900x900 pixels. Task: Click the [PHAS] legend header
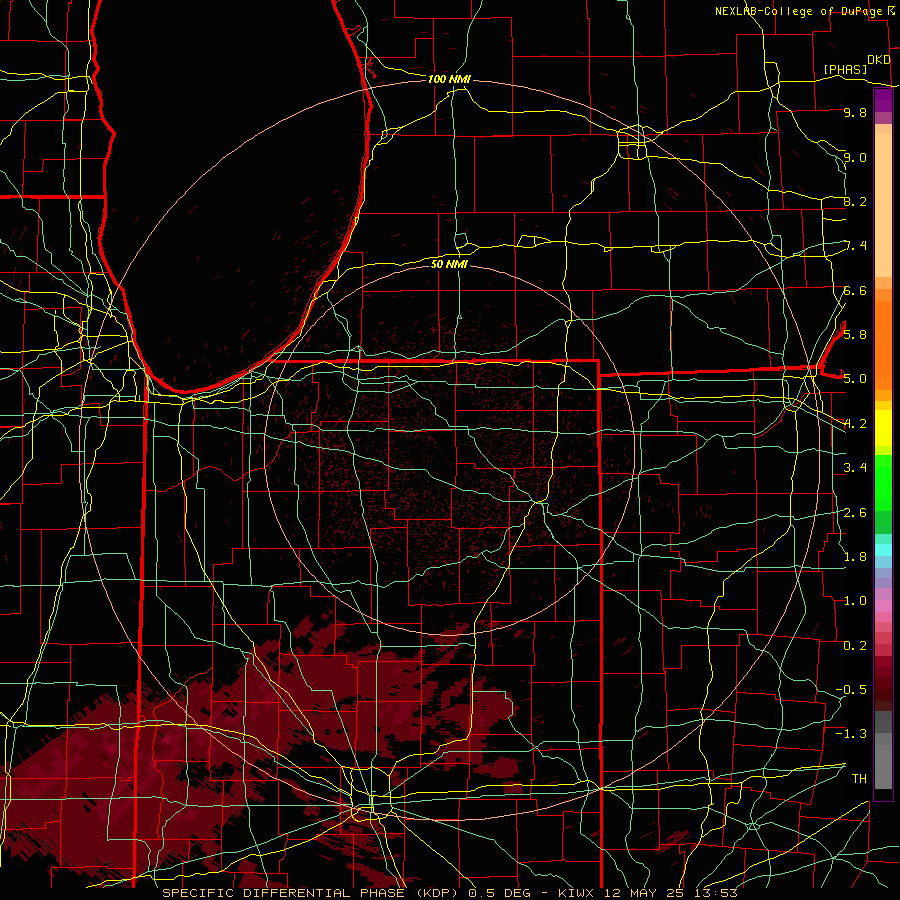[845, 69]
